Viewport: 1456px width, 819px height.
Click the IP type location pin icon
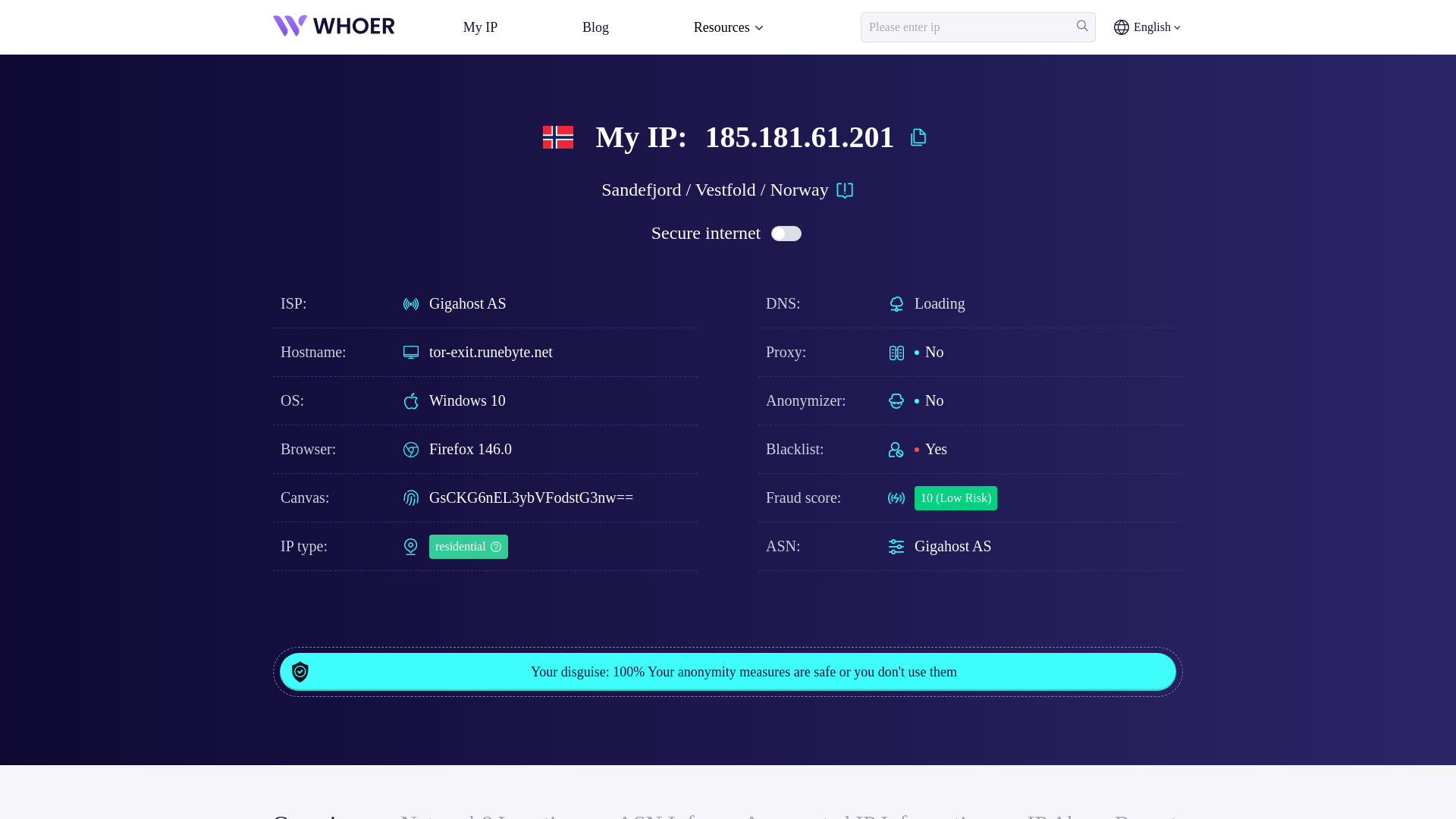(411, 547)
